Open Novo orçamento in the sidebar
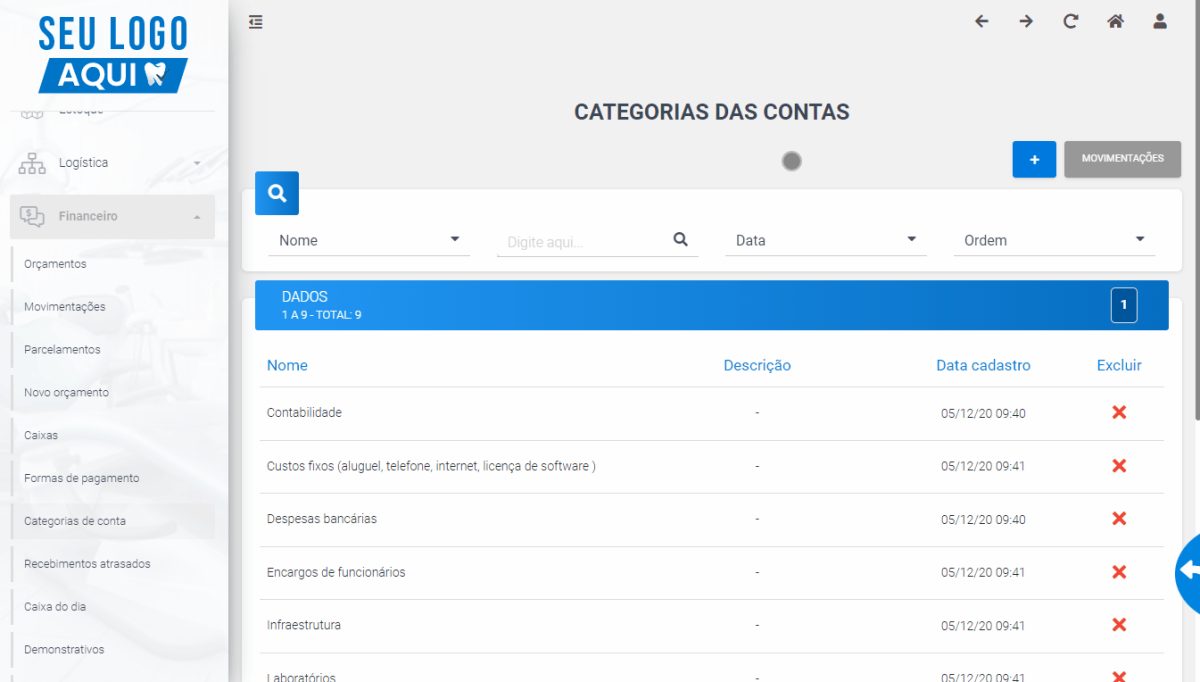 click(66, 393)
